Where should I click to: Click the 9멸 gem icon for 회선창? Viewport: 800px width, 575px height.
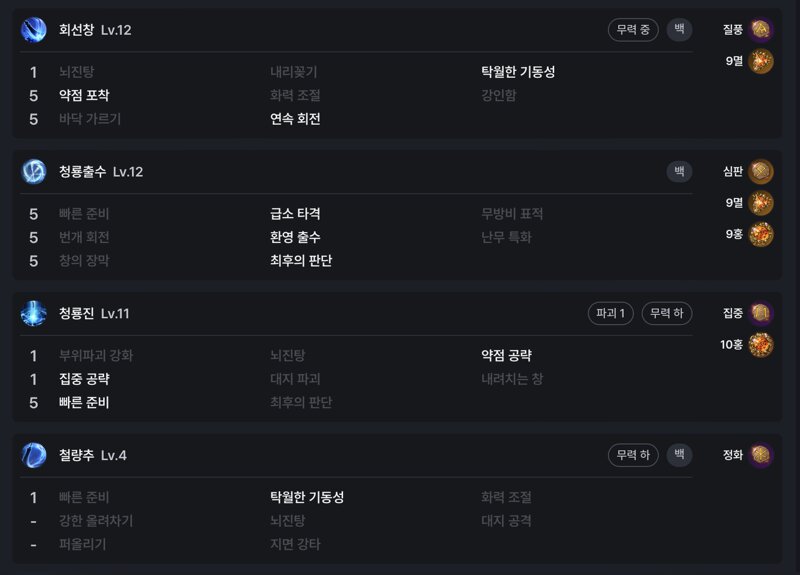coord(761,61)
